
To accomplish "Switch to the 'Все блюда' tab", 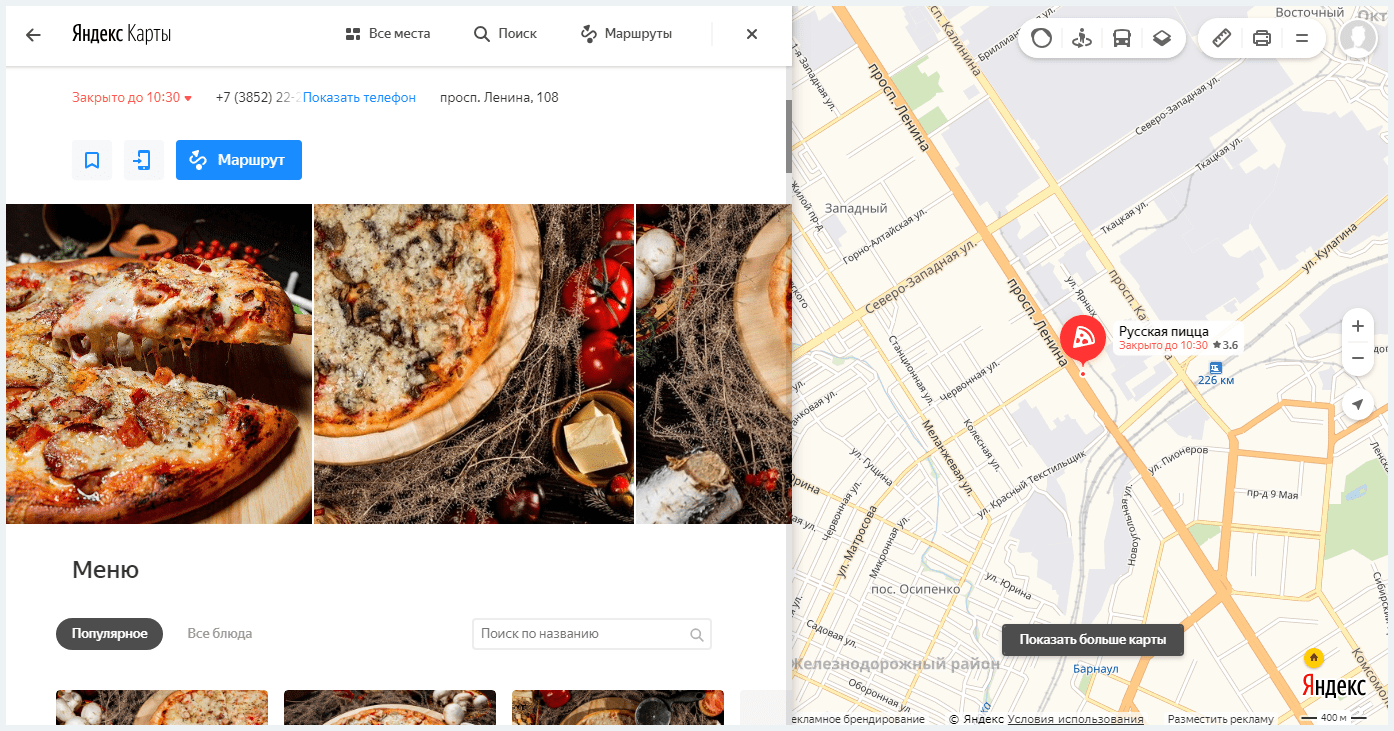I will click(x=220, y=633).
